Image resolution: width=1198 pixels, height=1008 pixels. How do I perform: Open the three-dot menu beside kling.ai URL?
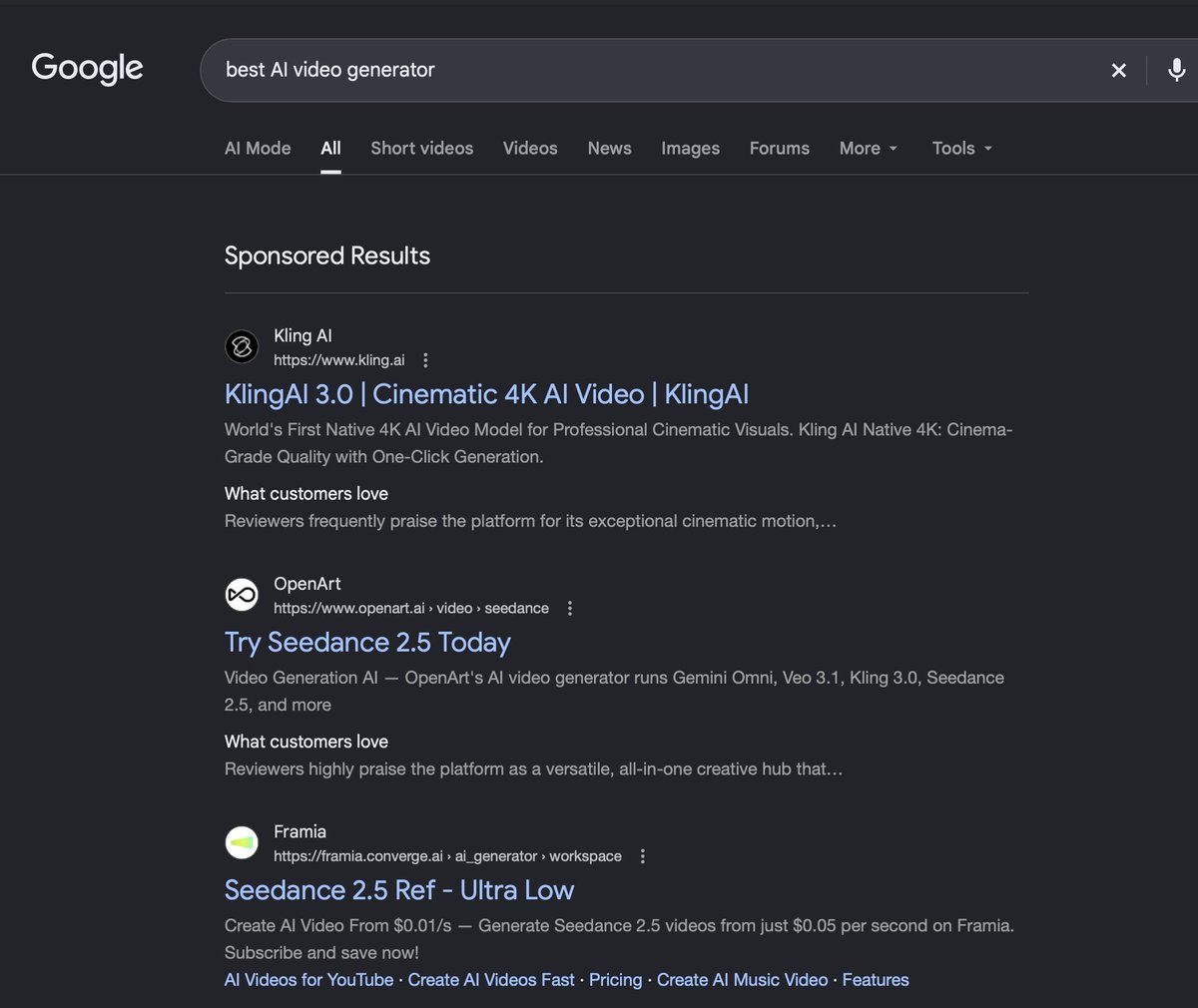[425, 360]
